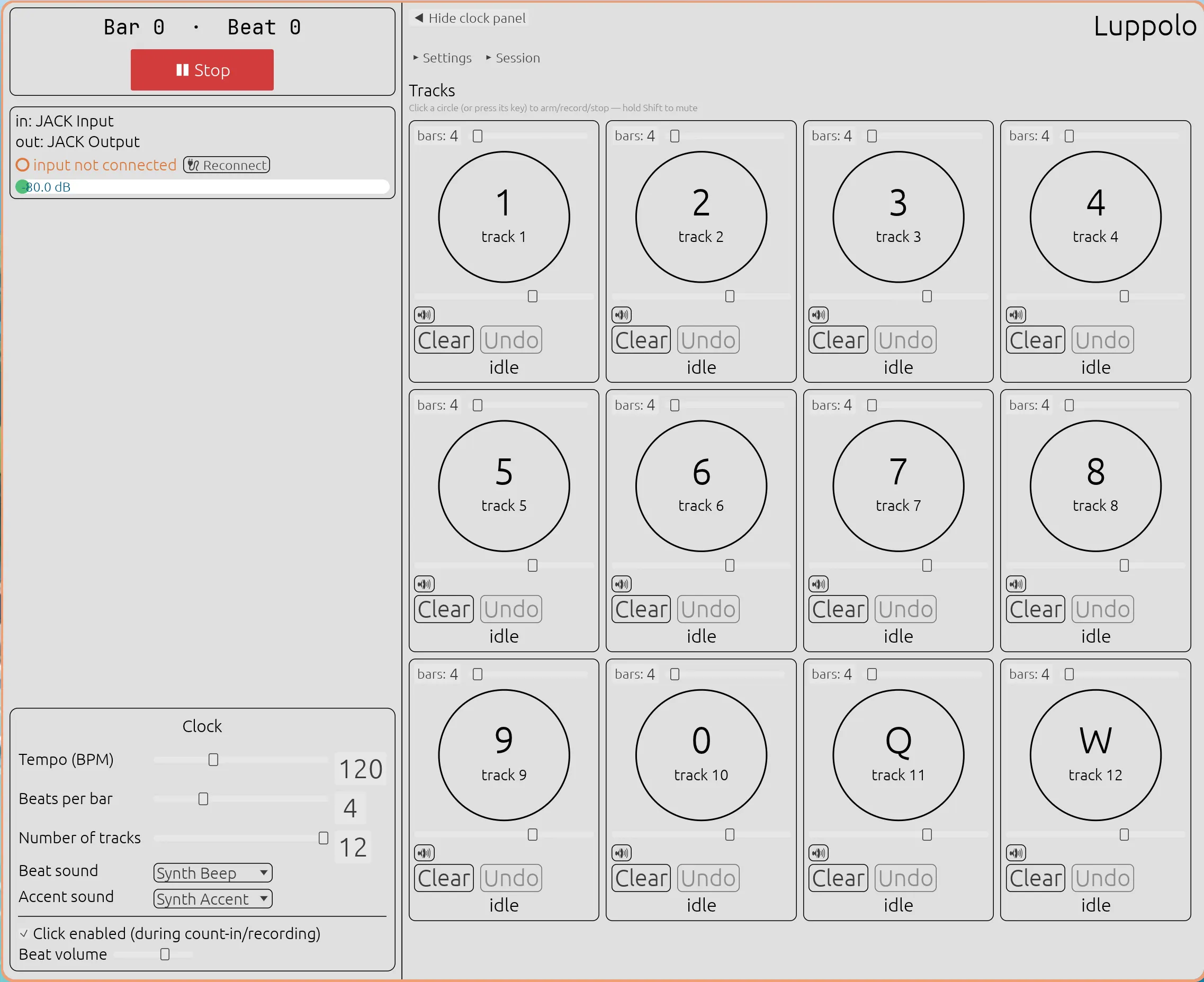The image size is (1204, 982).
Task: Arm the track 11 circle labeled Q
Action: [x=898, y=754]
